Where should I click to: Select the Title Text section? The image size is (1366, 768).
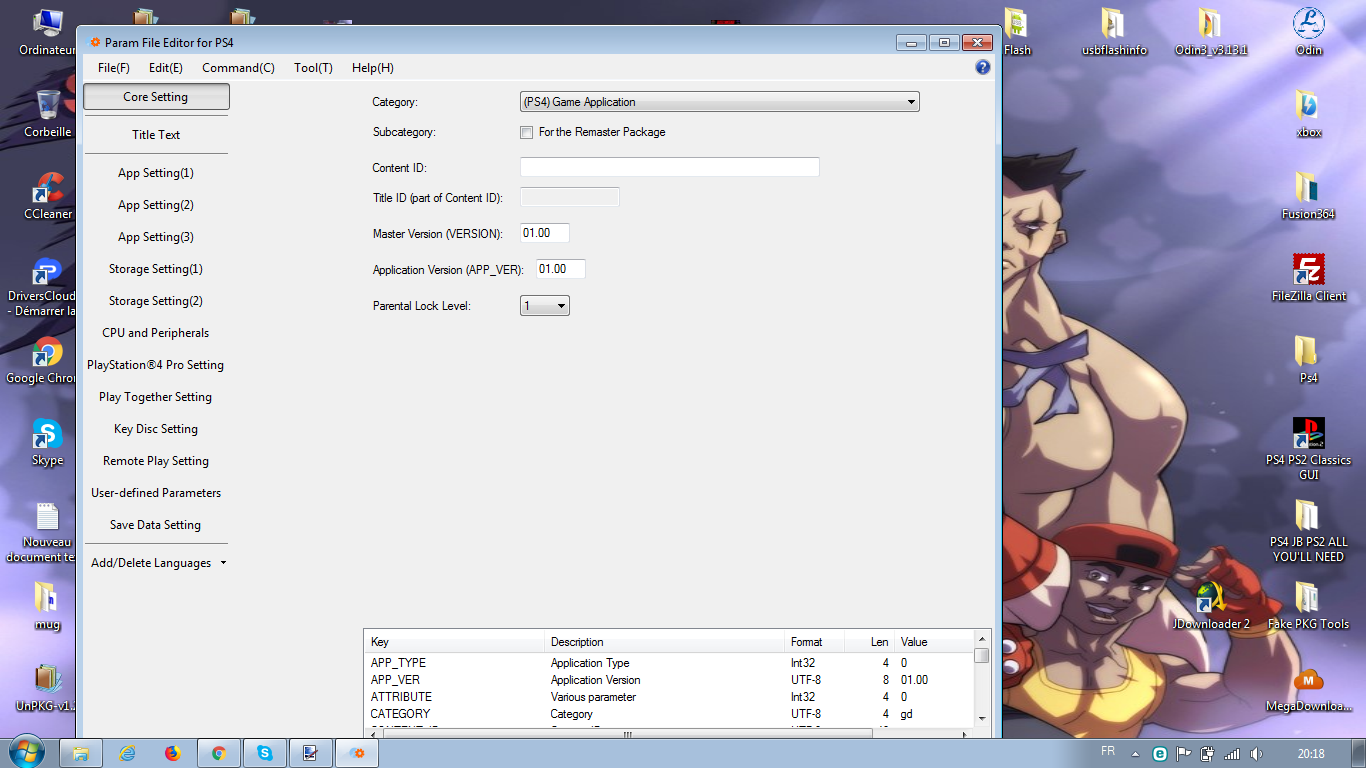(x=156, y=135)
